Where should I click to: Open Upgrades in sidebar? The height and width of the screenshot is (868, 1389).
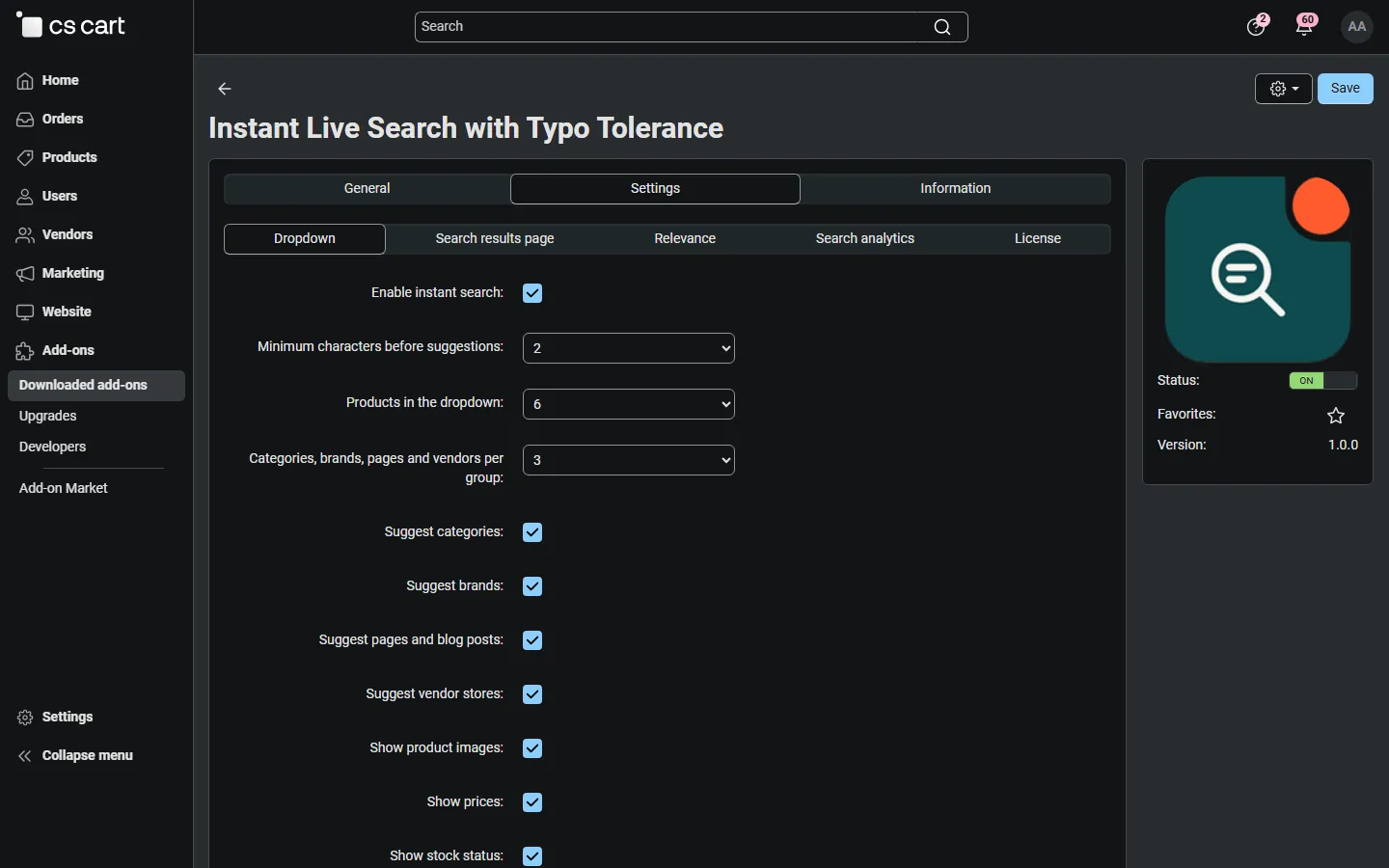pyautogui.click(x=48, y=417)
